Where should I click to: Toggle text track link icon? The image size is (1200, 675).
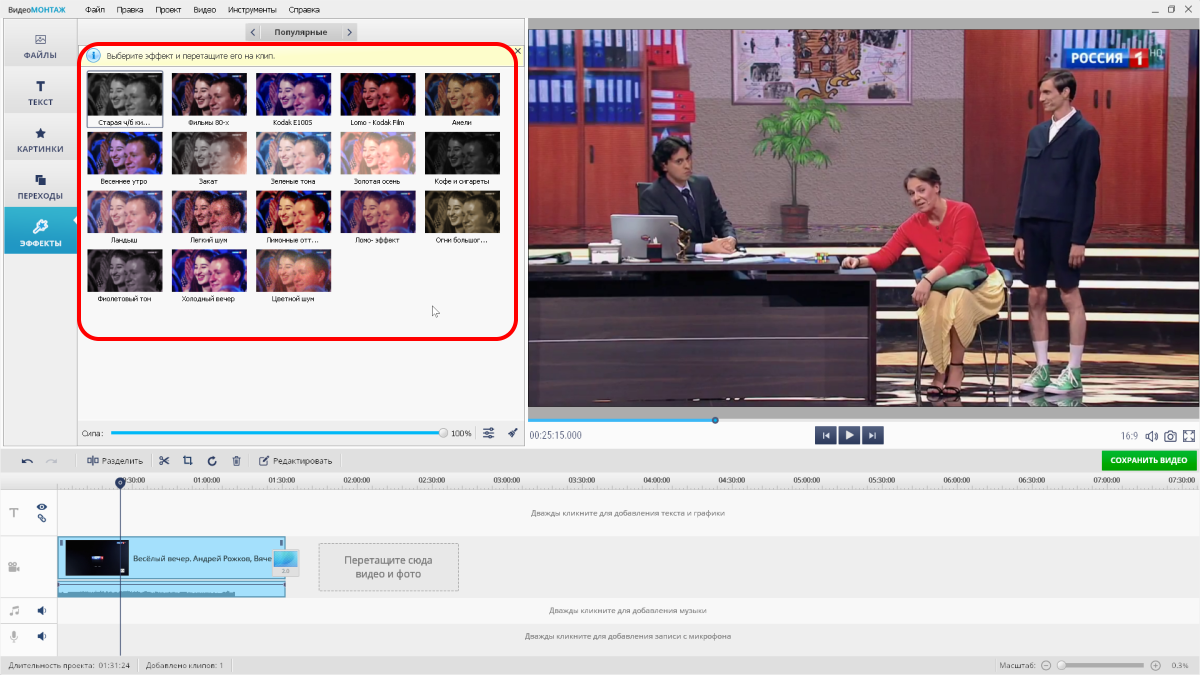[42, 518]
